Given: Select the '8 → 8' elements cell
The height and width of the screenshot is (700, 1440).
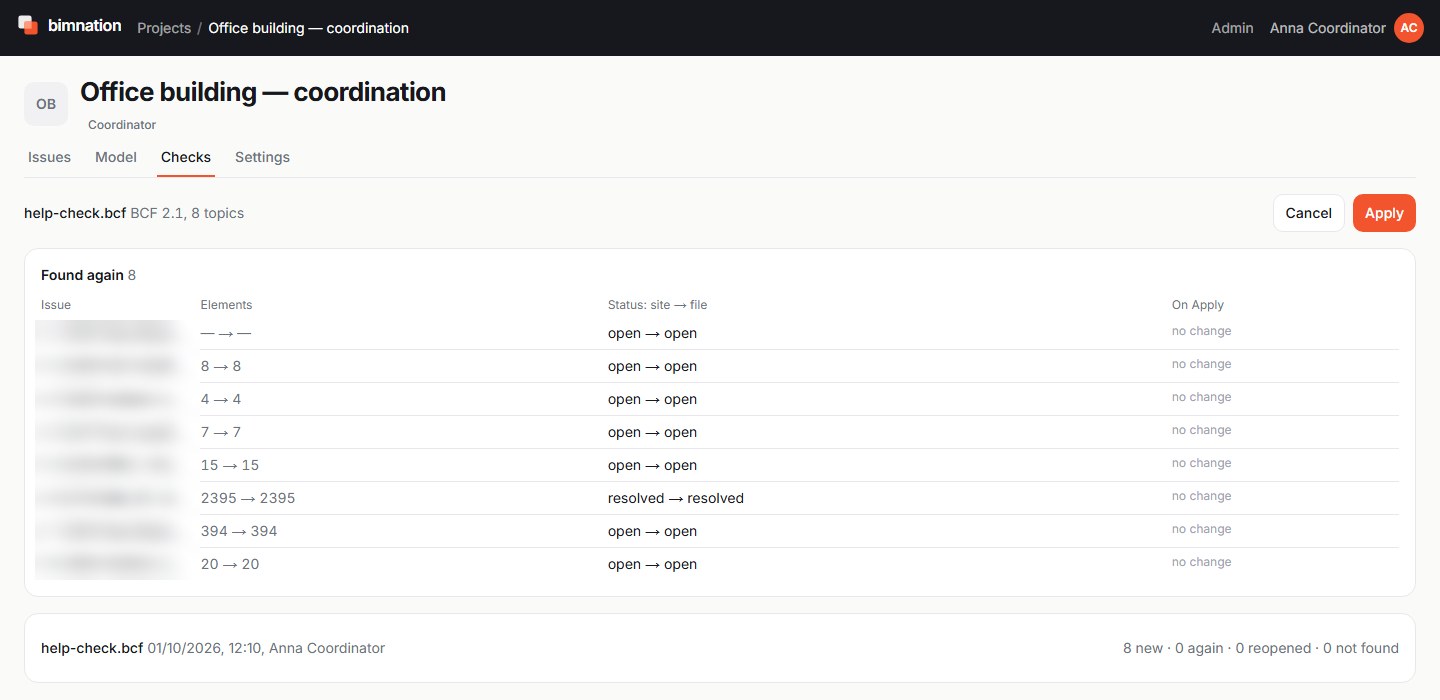Looking at the screenshot, I should click(x=221, y=366).
